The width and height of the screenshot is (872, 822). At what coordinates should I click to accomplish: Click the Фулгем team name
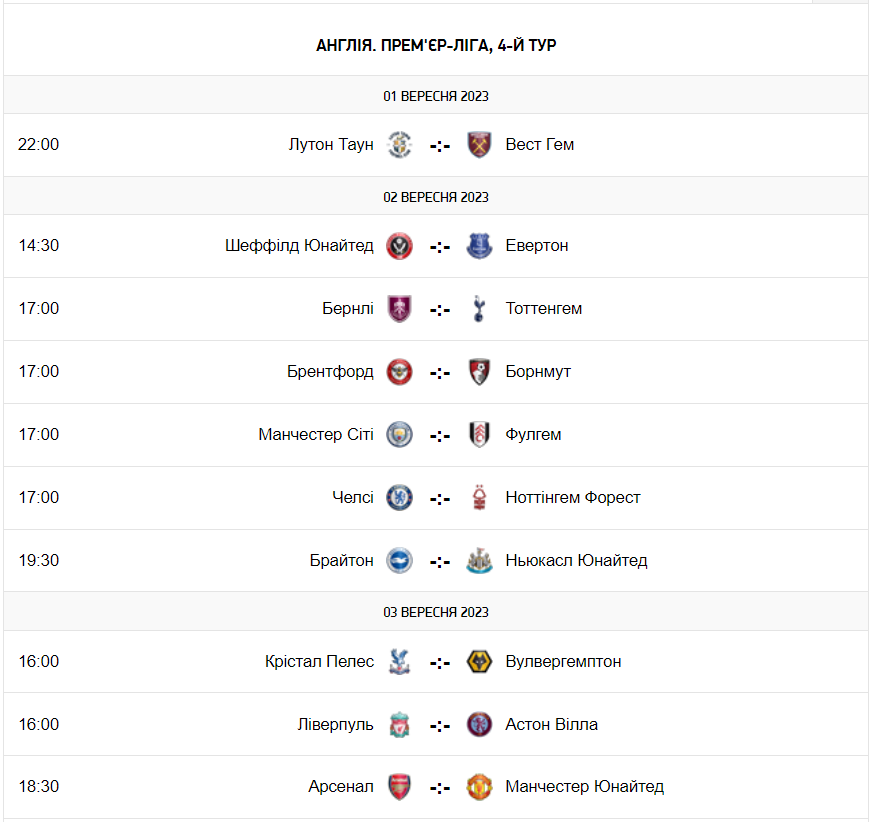pos(533,434)
